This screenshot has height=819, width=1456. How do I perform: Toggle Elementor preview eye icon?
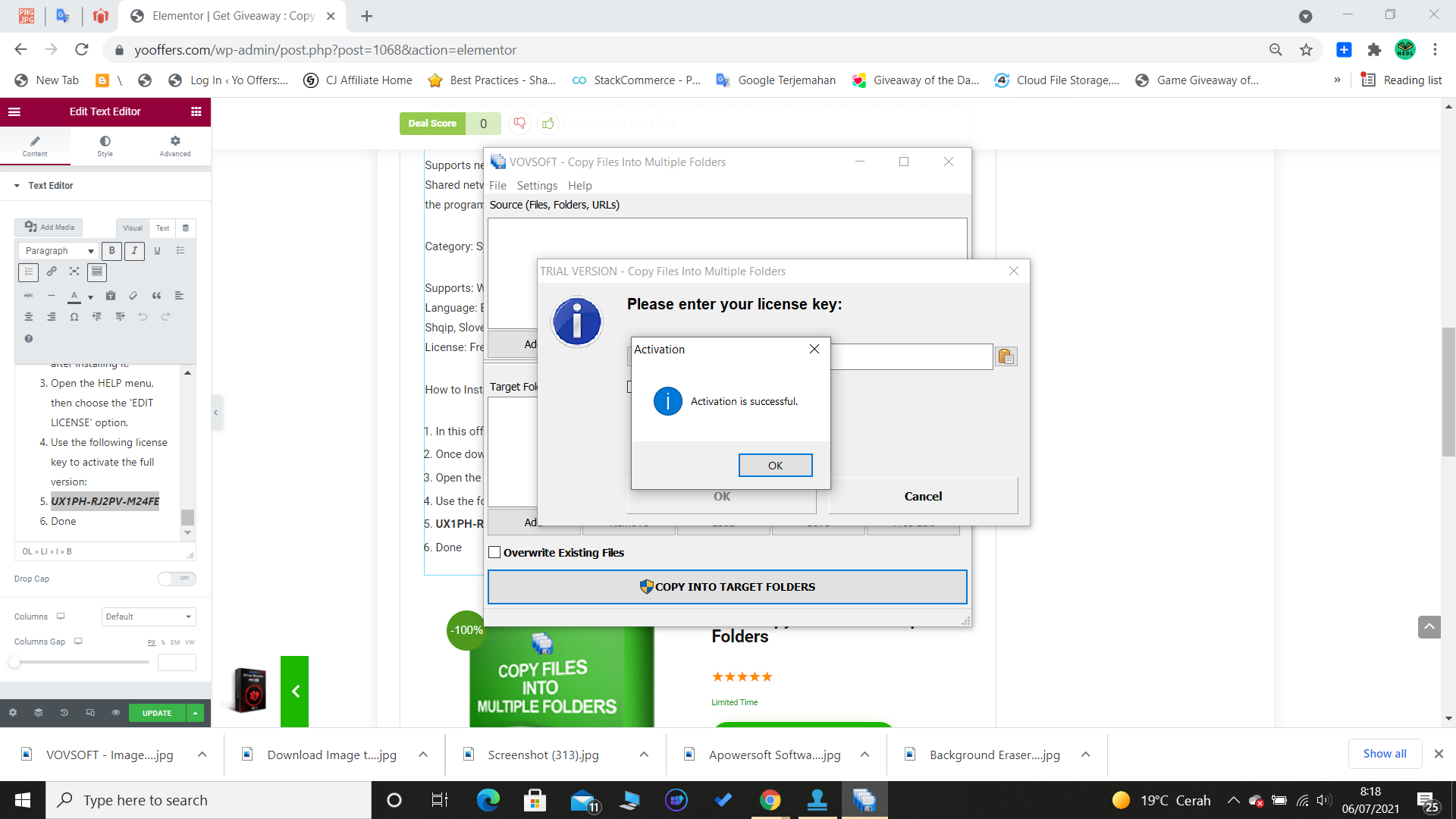(x=116, y=713)
